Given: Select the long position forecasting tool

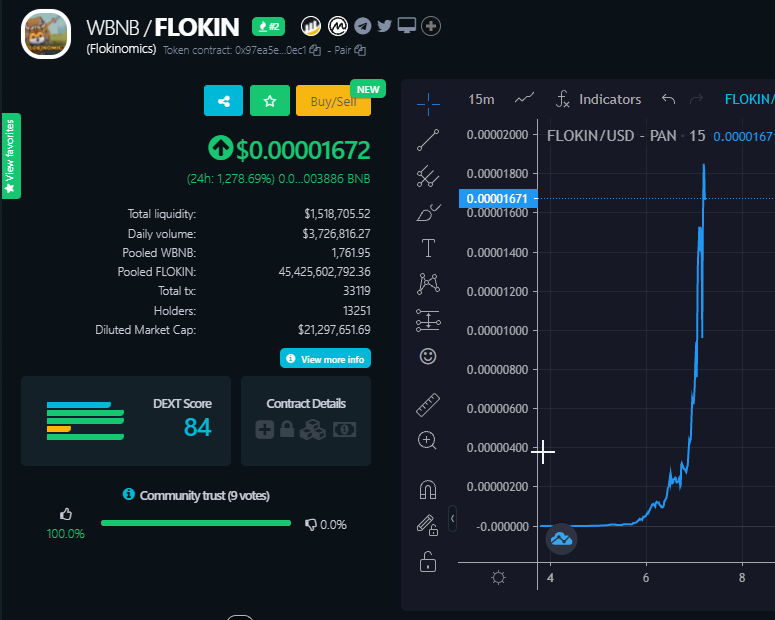Looking at the screenshot, I should (x=428, y=320).
